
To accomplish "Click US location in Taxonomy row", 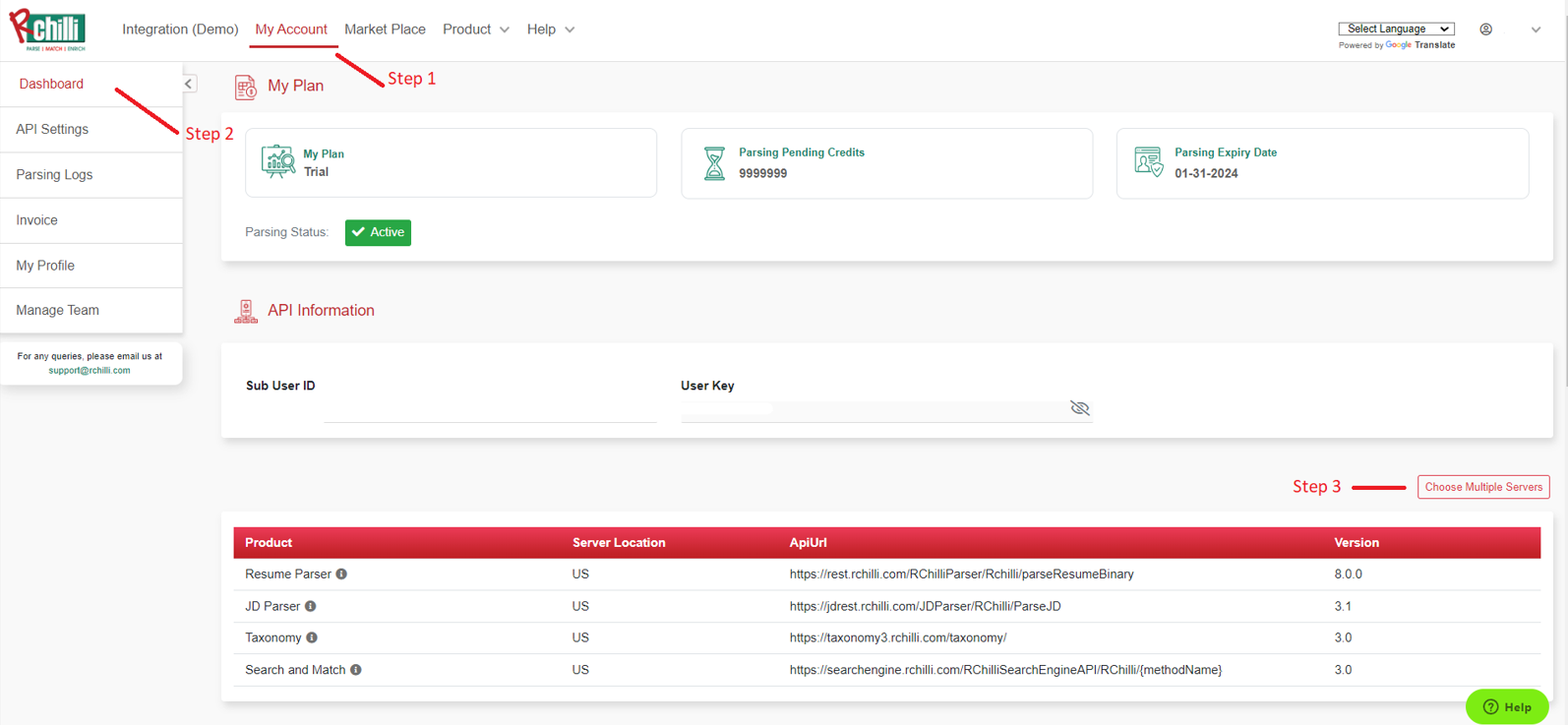I will click(x=580, y=638).
